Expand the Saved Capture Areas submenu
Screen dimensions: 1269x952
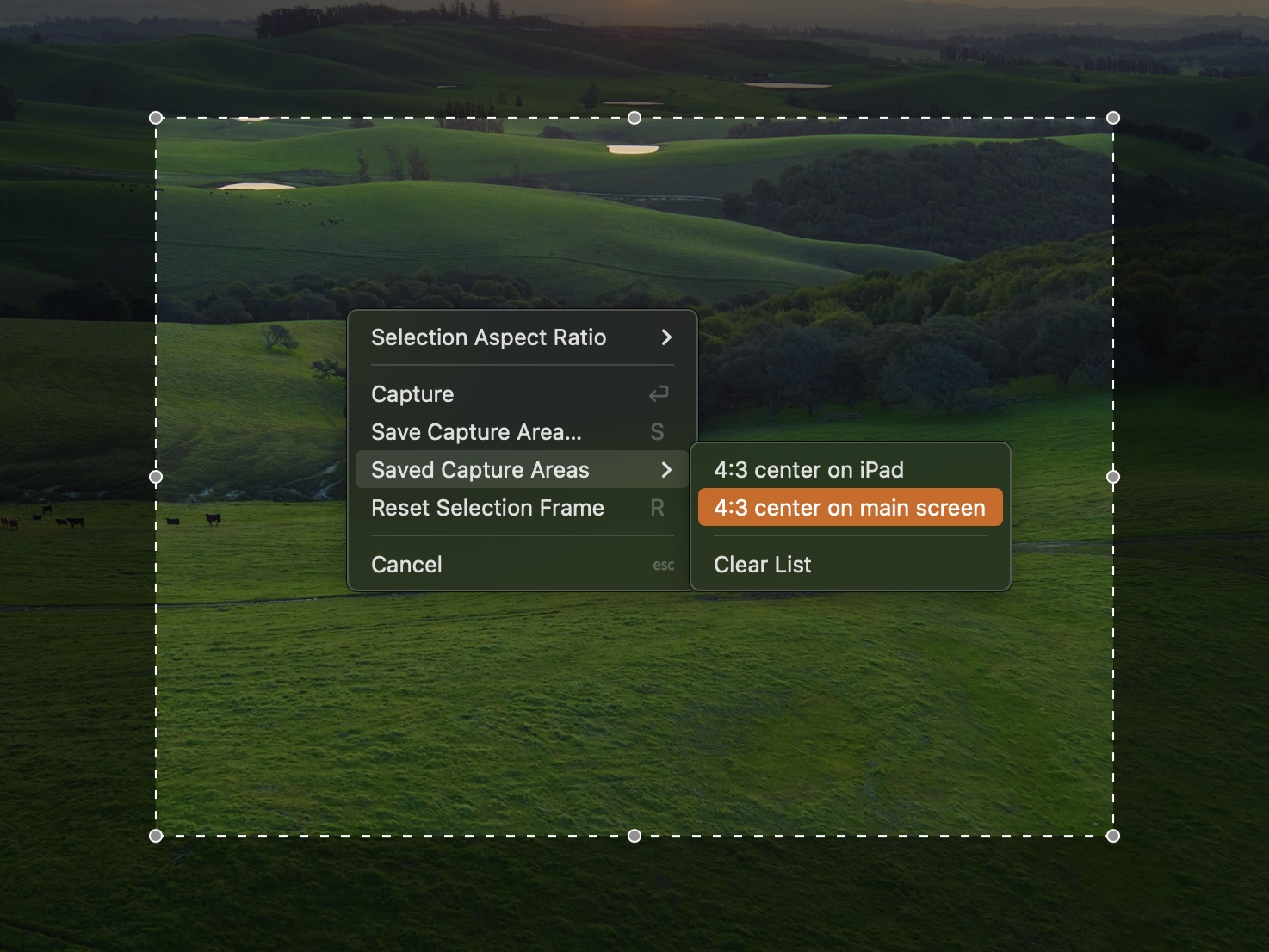(x=522, y=470)
